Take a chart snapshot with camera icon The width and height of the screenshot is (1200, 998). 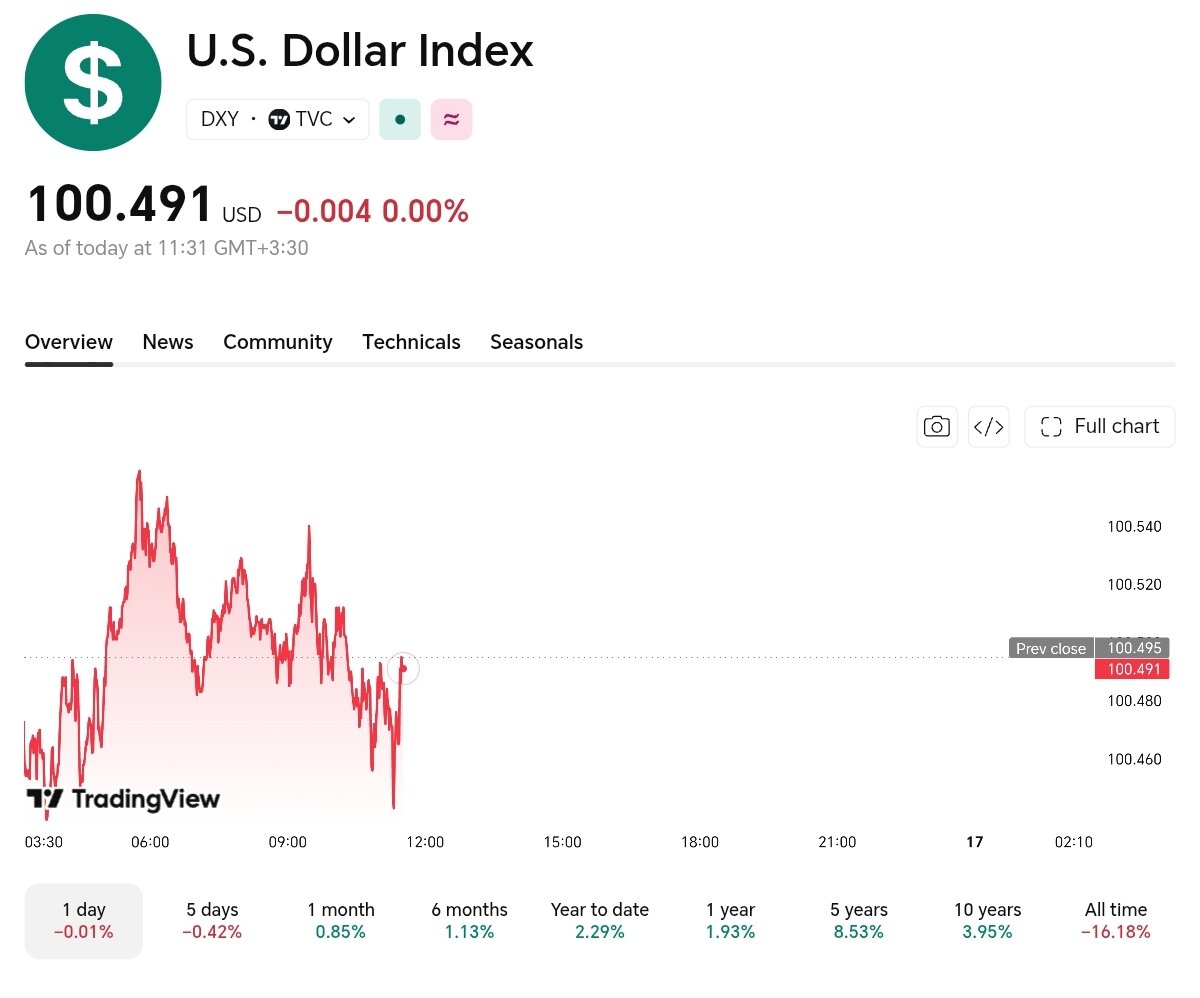click(x=937, y=427)
